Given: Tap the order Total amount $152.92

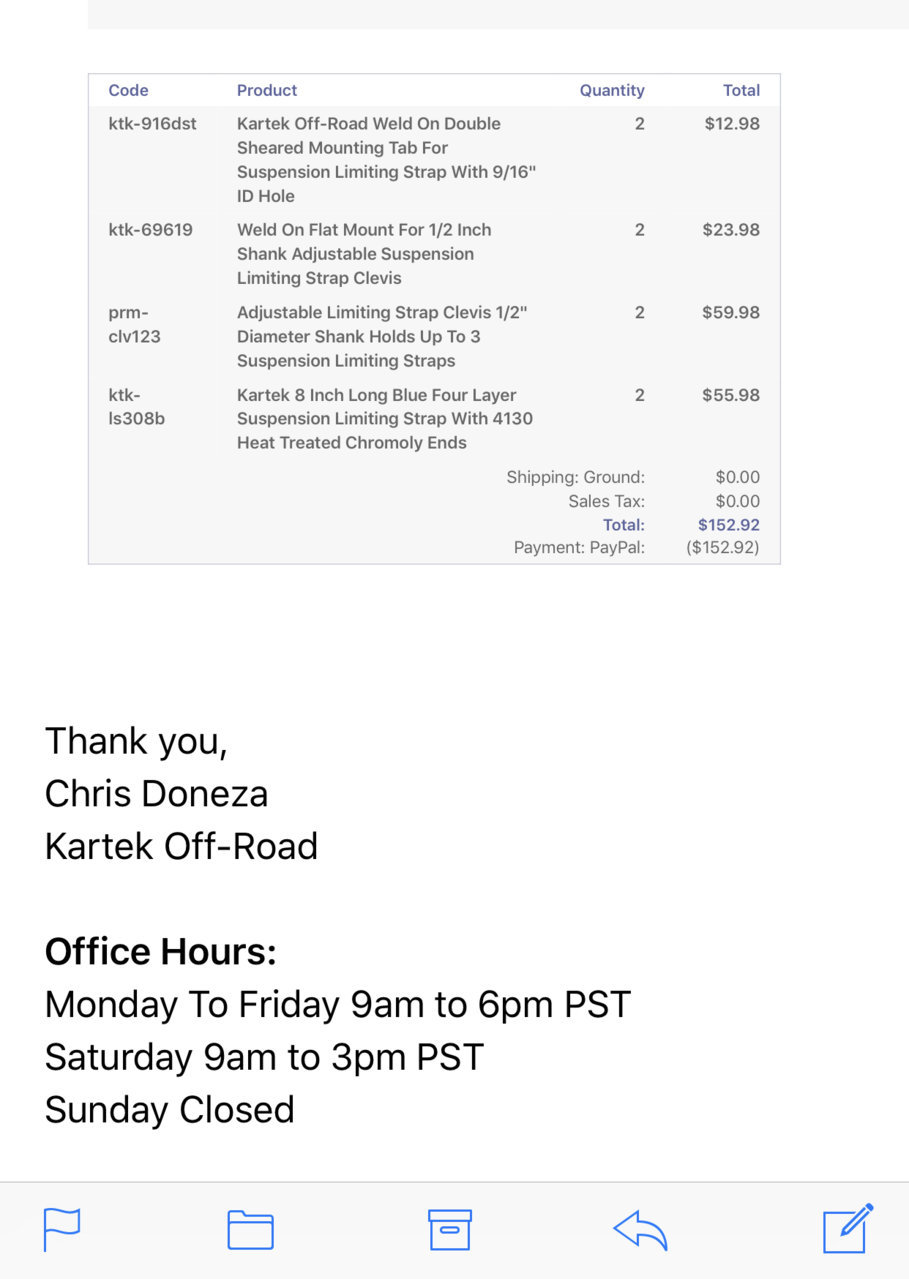Looking at the screenshot, I should pyautogui.click(x=729, y=525).
